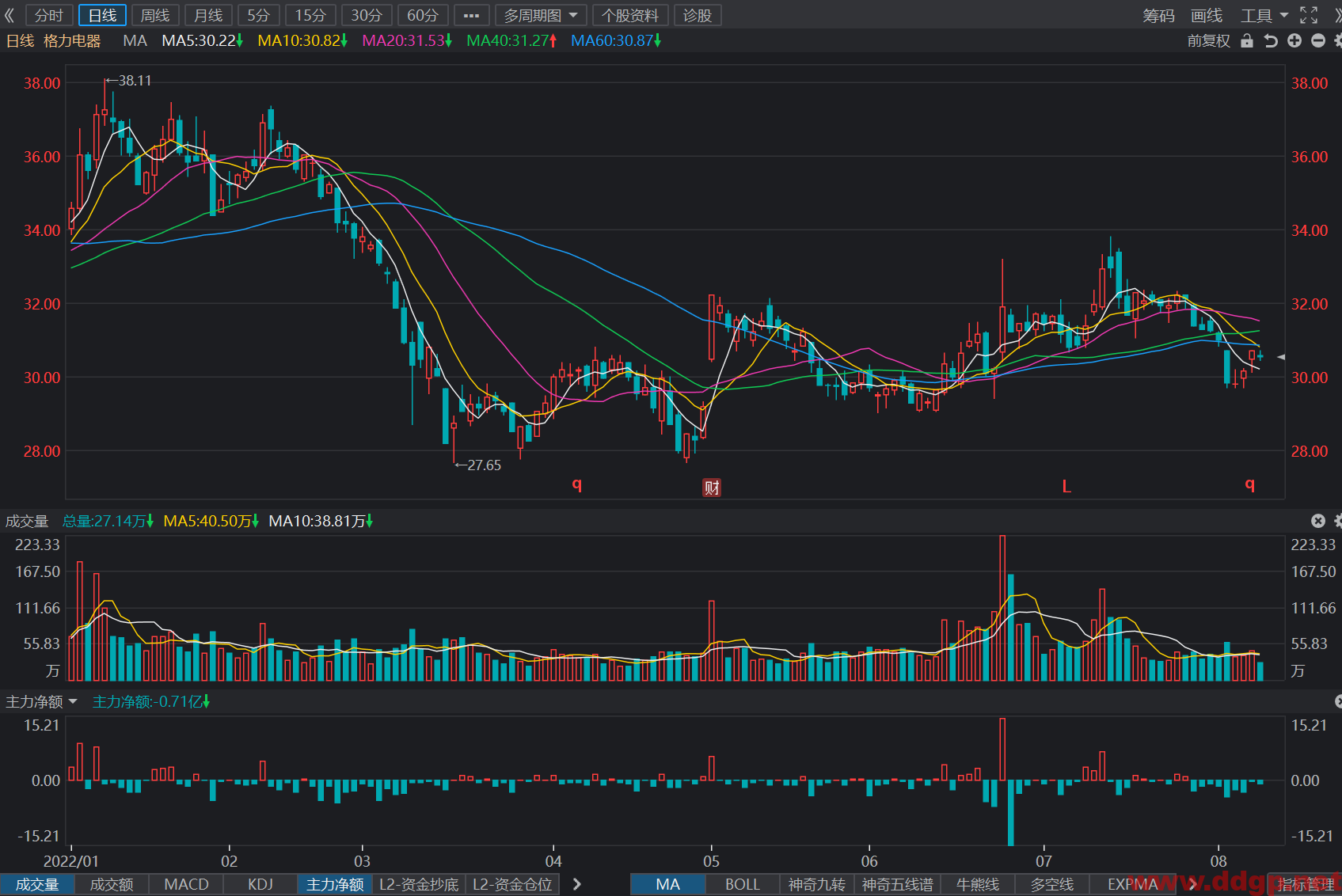Click the MA indicator label
Screen dimensions: 1342x896
pos(135,40)
